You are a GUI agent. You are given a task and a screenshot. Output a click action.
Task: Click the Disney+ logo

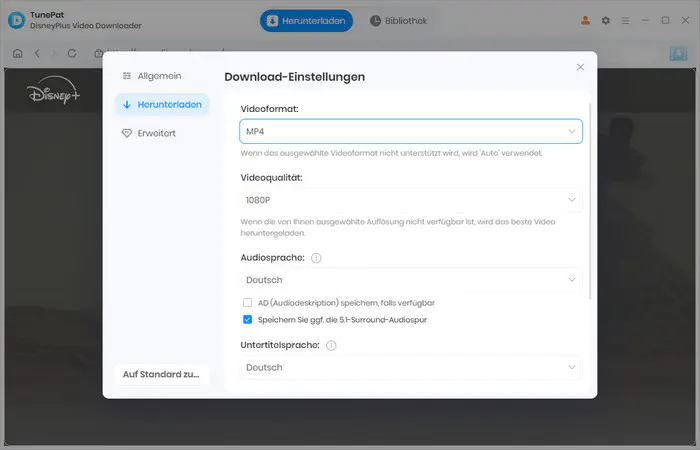pos(53,91)
